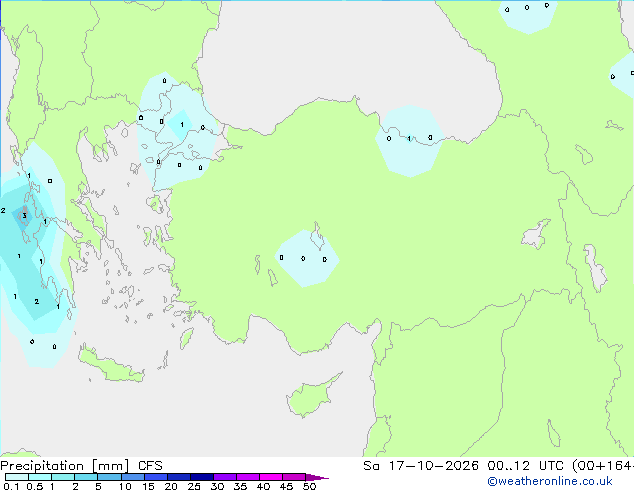Viewport: 634px width, 490px height.
Task: Click the '0.1' legend scale label
Action: (11, 486)
